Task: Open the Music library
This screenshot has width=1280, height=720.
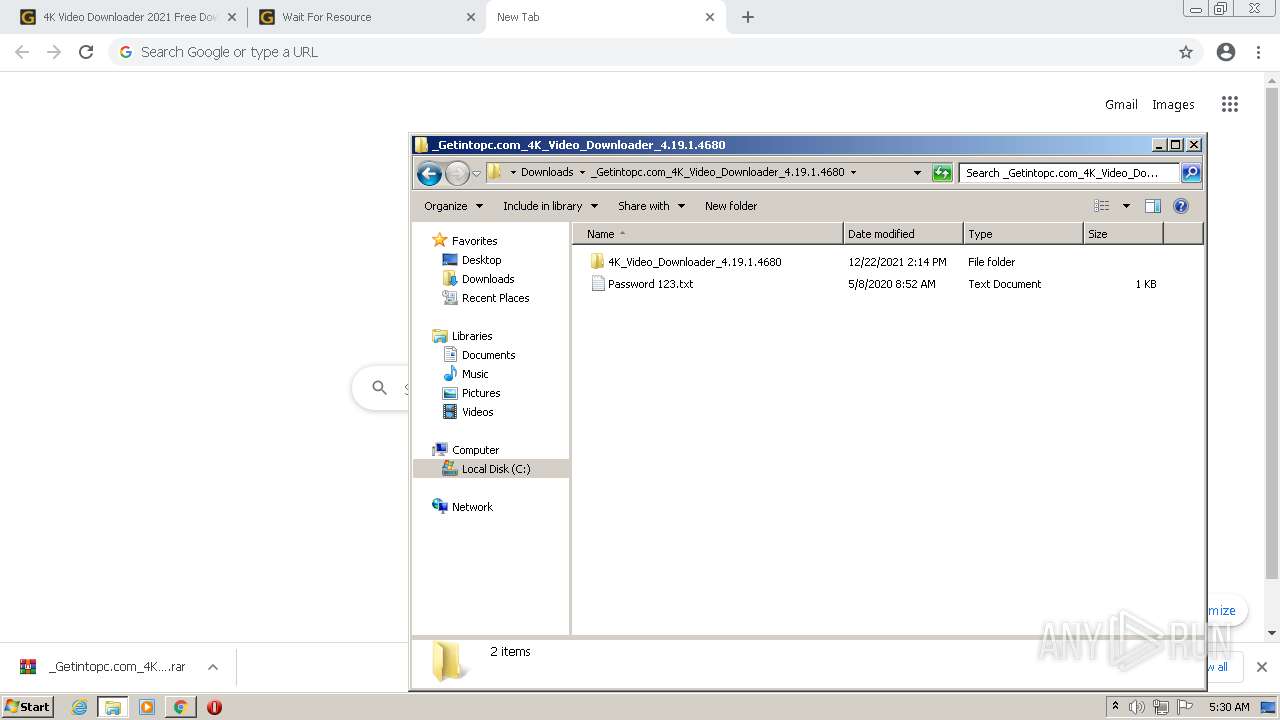Action: (475, 374)
